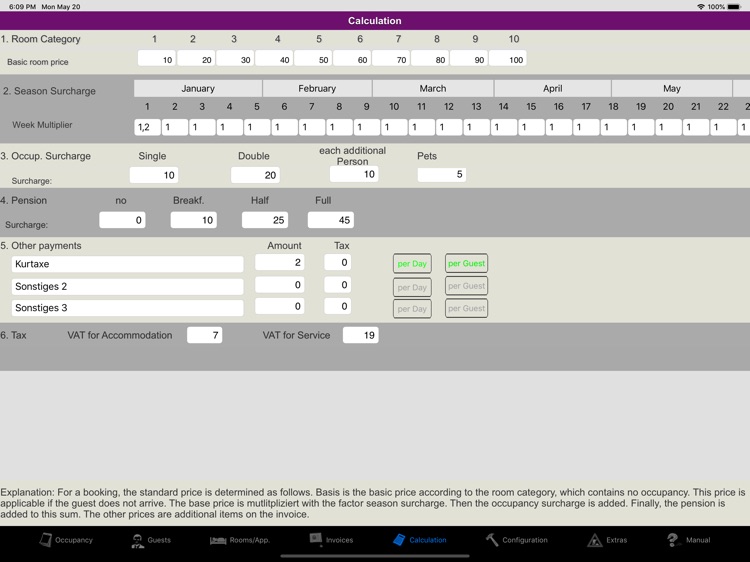Open the Extras triangle icon
This screenshot has height=562, width=750.
click(x=595, y=540)
